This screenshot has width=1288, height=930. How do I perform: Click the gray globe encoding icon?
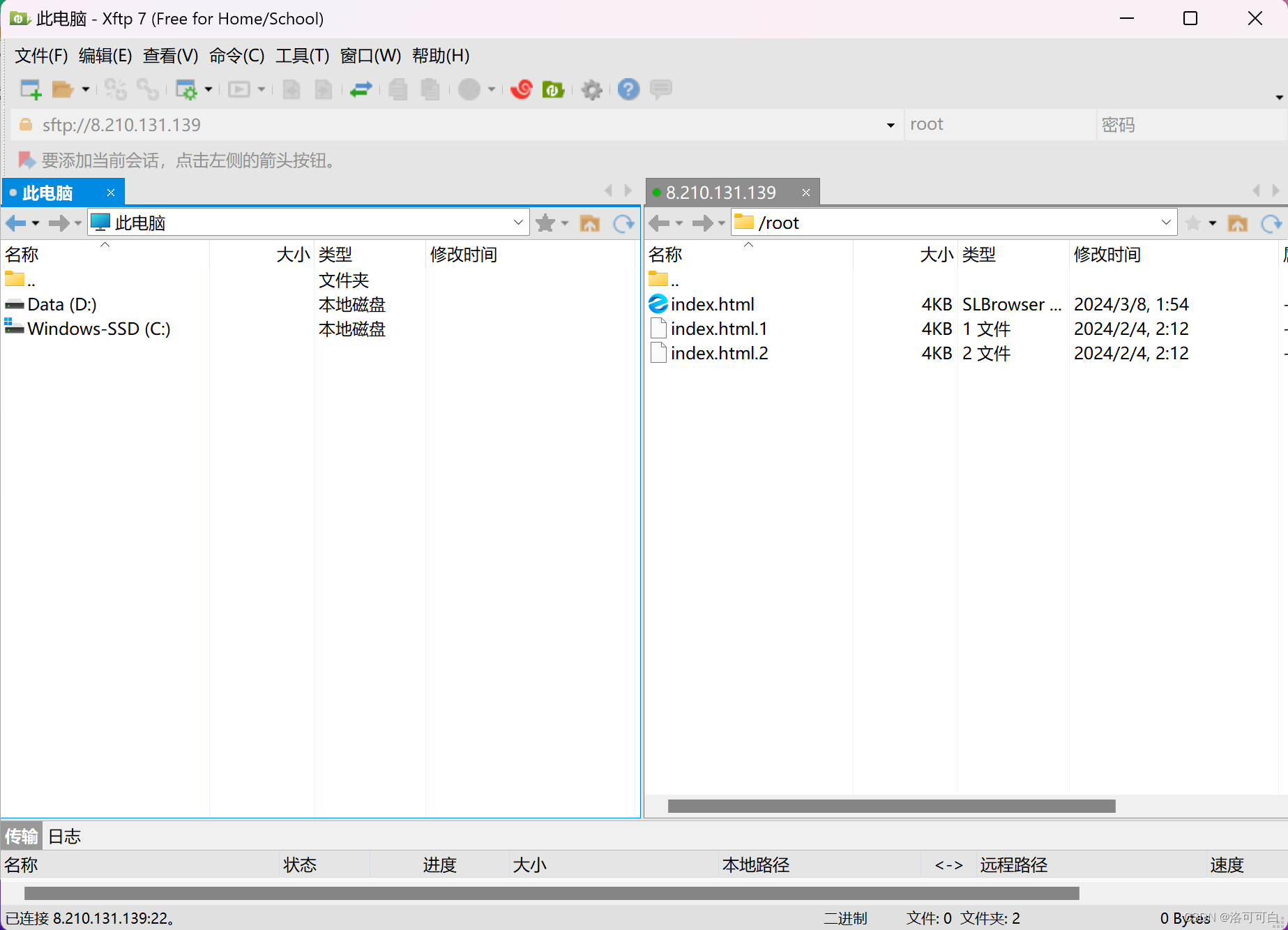point(469,89)
